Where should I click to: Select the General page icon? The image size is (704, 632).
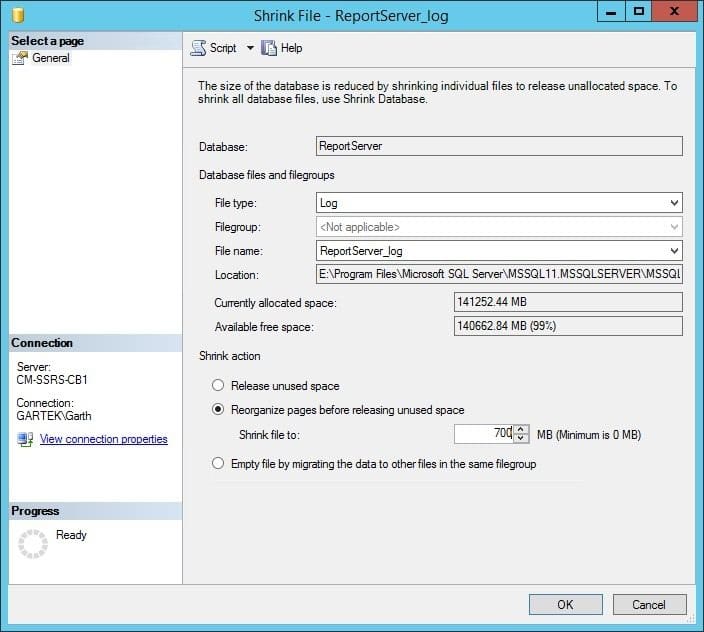click(20, 58)
